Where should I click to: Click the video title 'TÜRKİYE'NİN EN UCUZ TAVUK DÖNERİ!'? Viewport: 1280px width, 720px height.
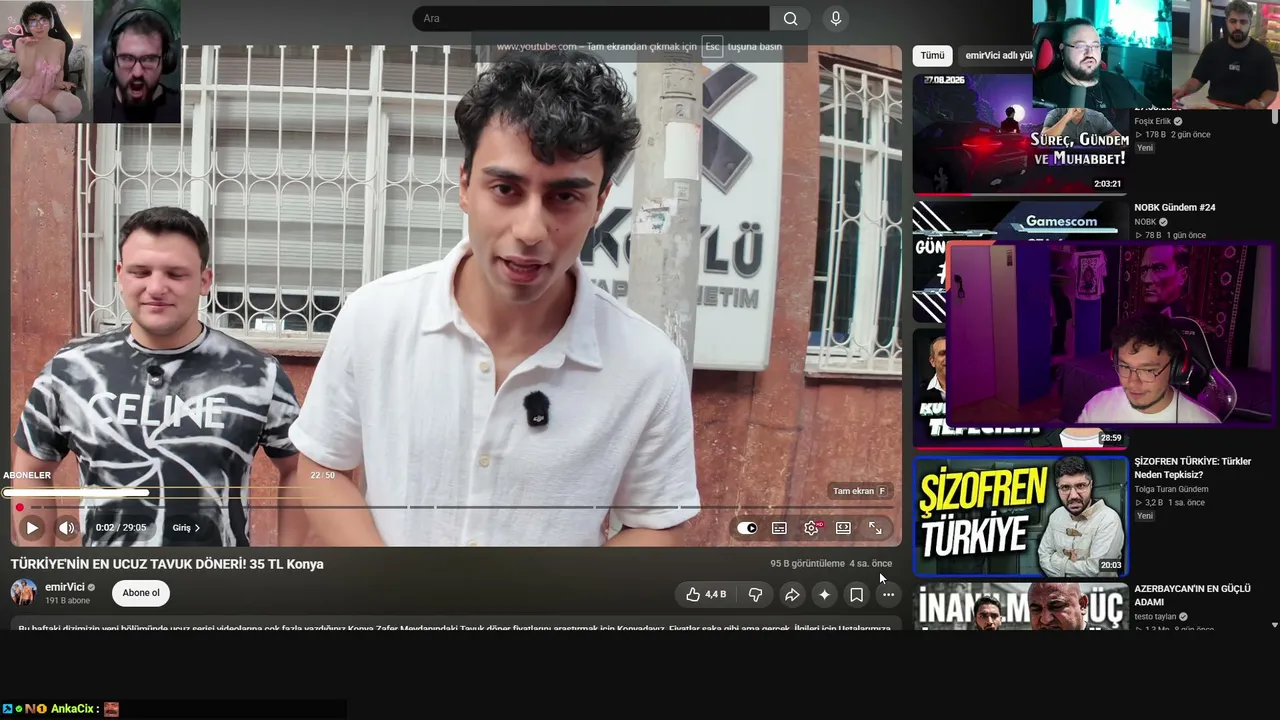[167, 564]
